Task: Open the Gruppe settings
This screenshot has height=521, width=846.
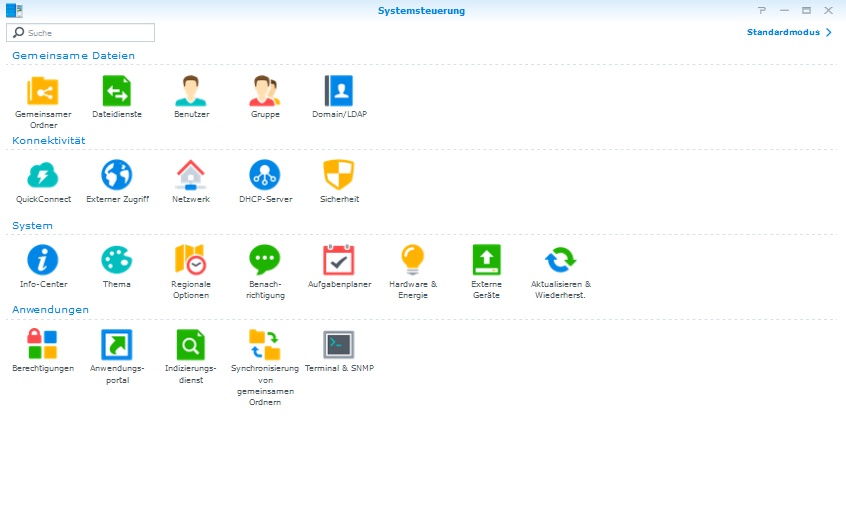Action: (x=265, y=92)
